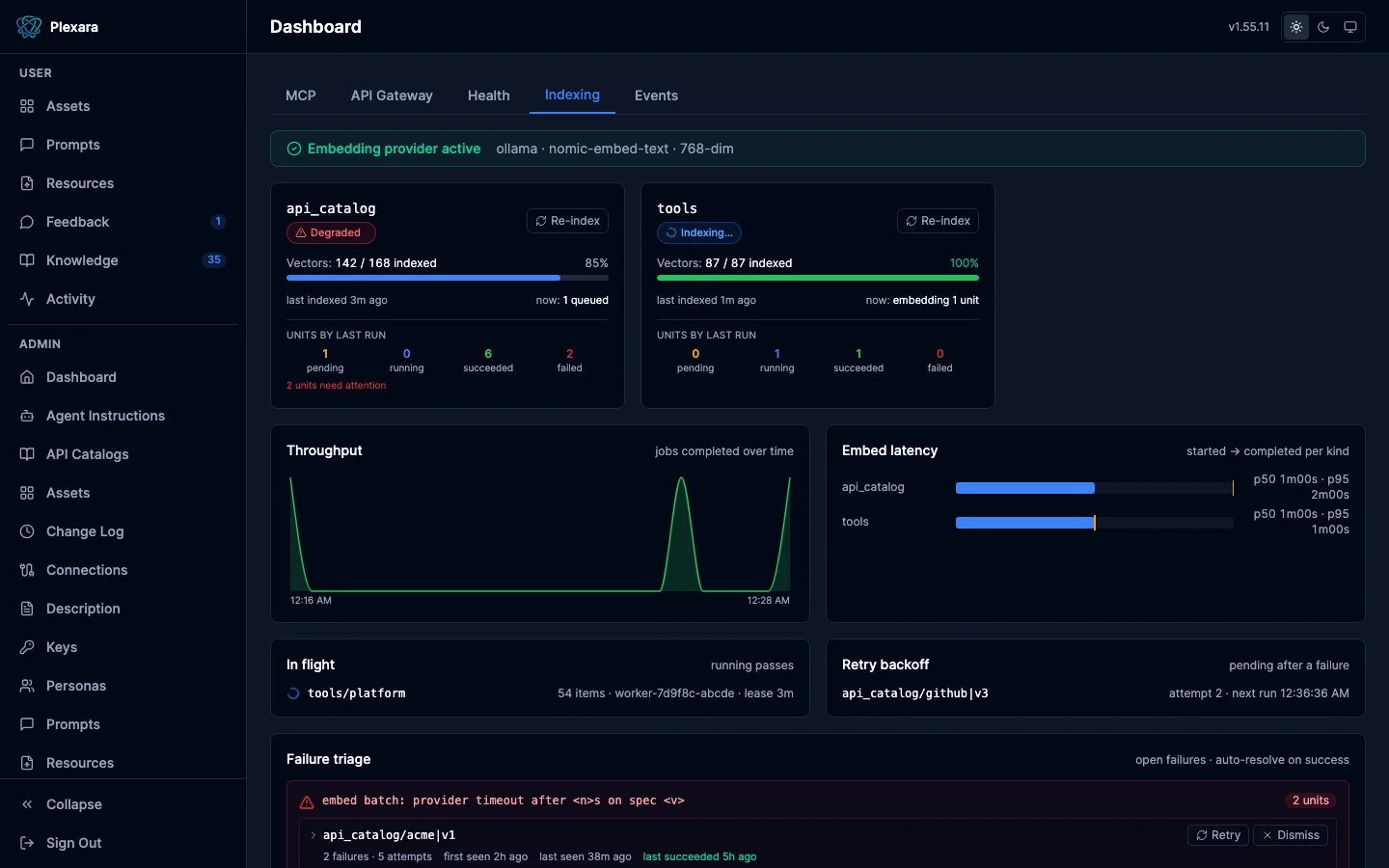The width and height of the screenshot is (1389, 868).
Task: Click the version label v1.55.11
Action: tap(1248, 27)
